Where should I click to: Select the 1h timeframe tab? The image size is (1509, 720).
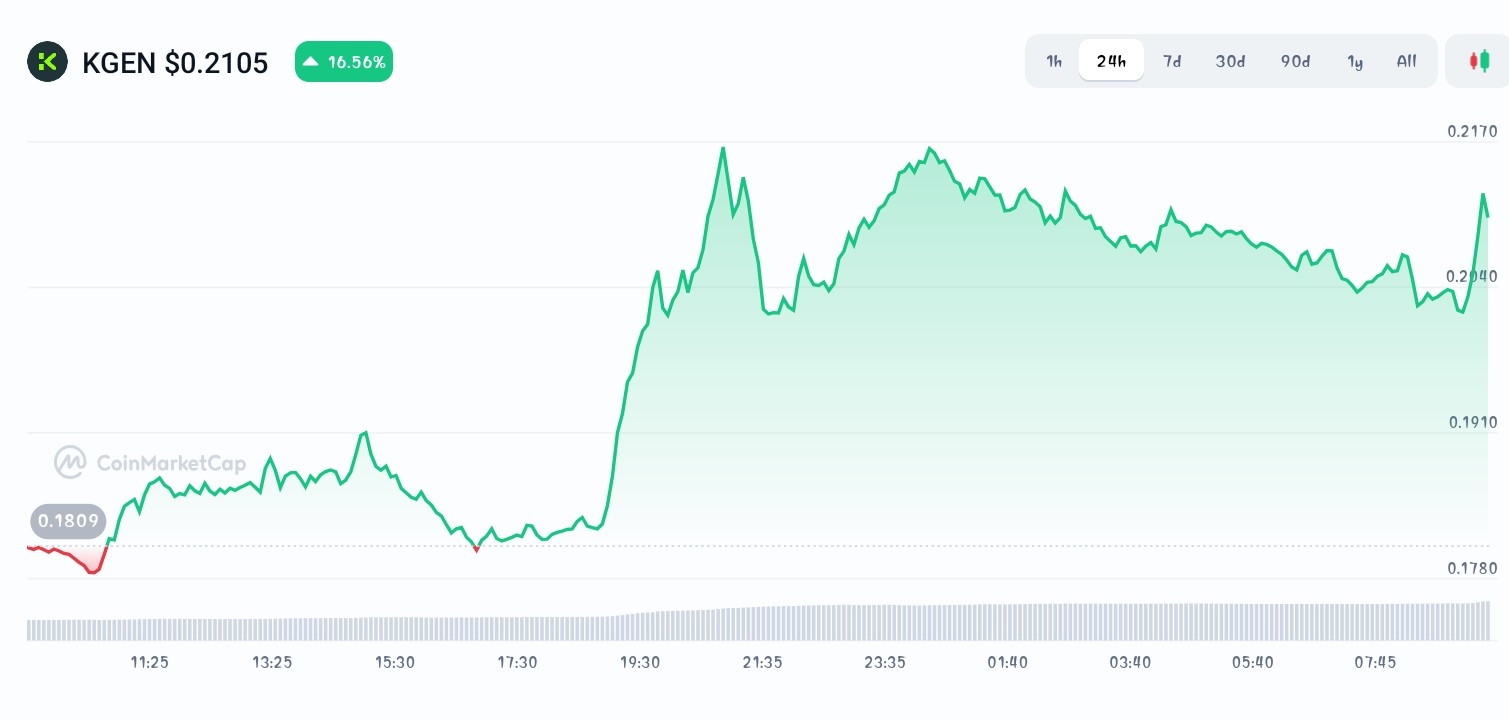[x=1053, y=61]
